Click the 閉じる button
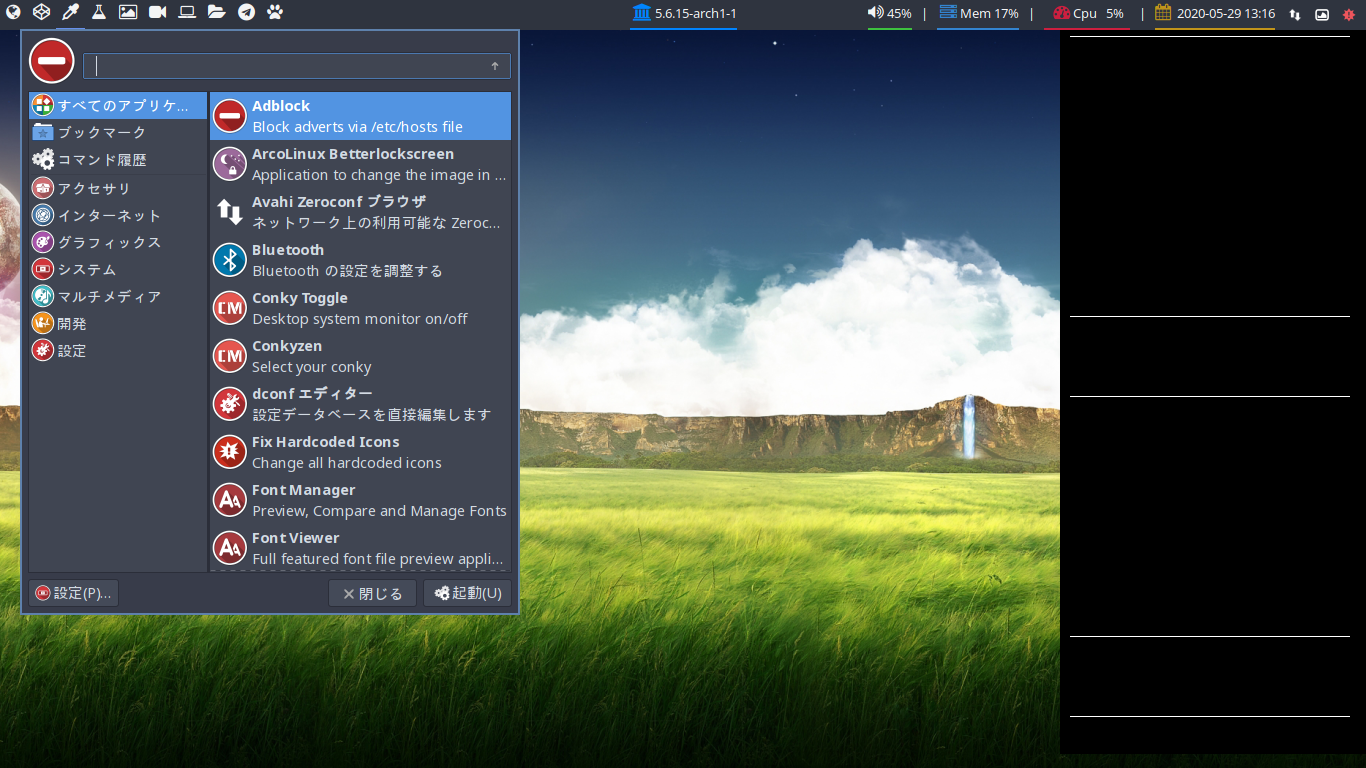The width and height of the screenshot is (1366, 768). 372,593
